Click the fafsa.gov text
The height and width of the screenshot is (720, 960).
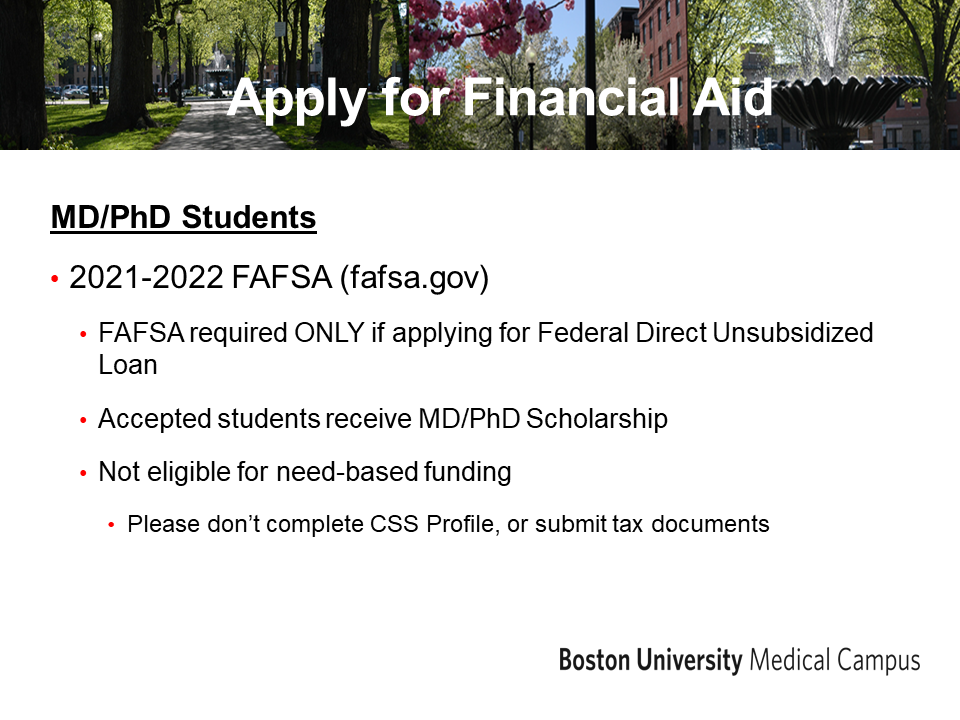coord(414,277)
